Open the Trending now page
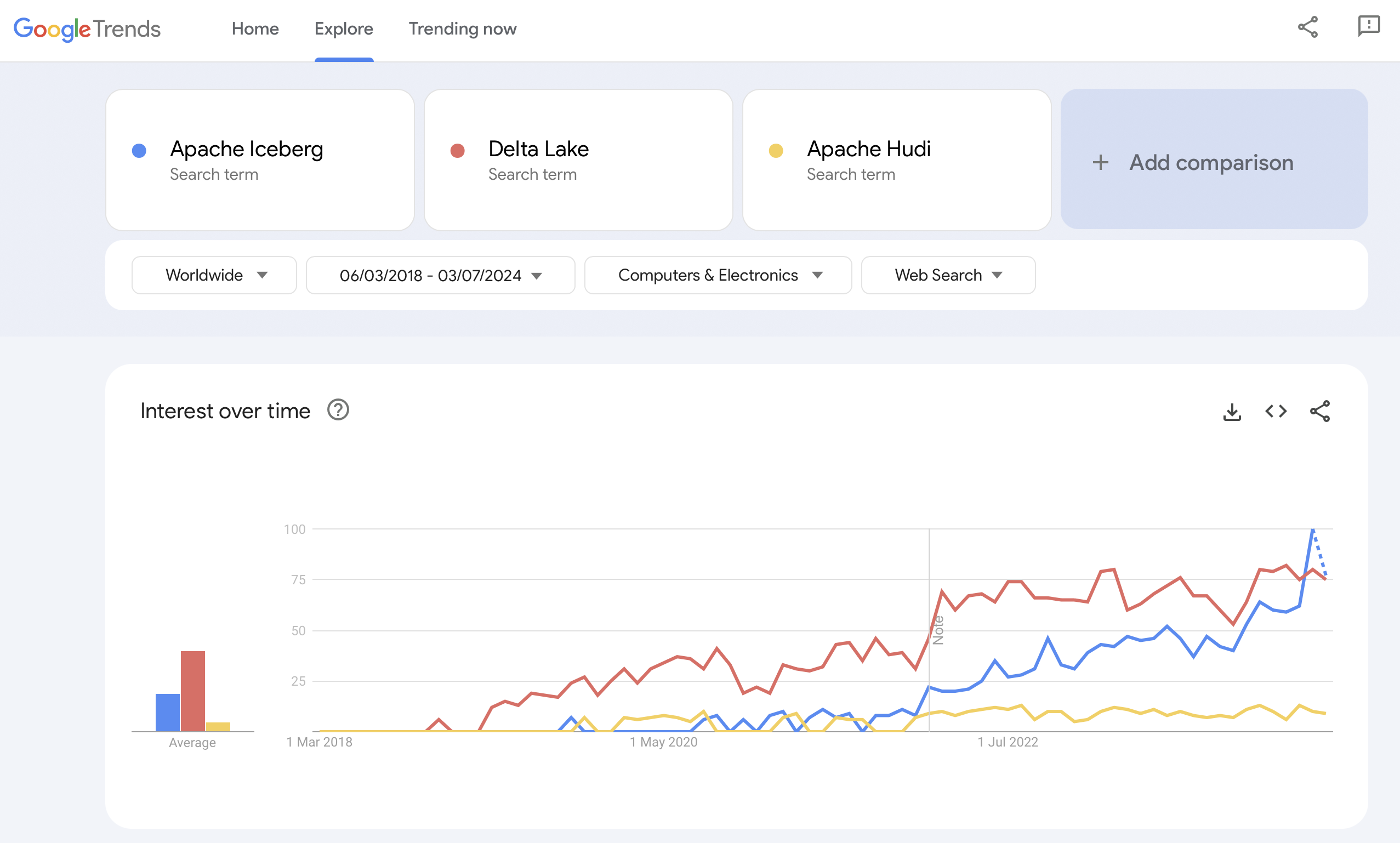The image size is (1400, 843). pyautogui.click(x=462, y=29)
